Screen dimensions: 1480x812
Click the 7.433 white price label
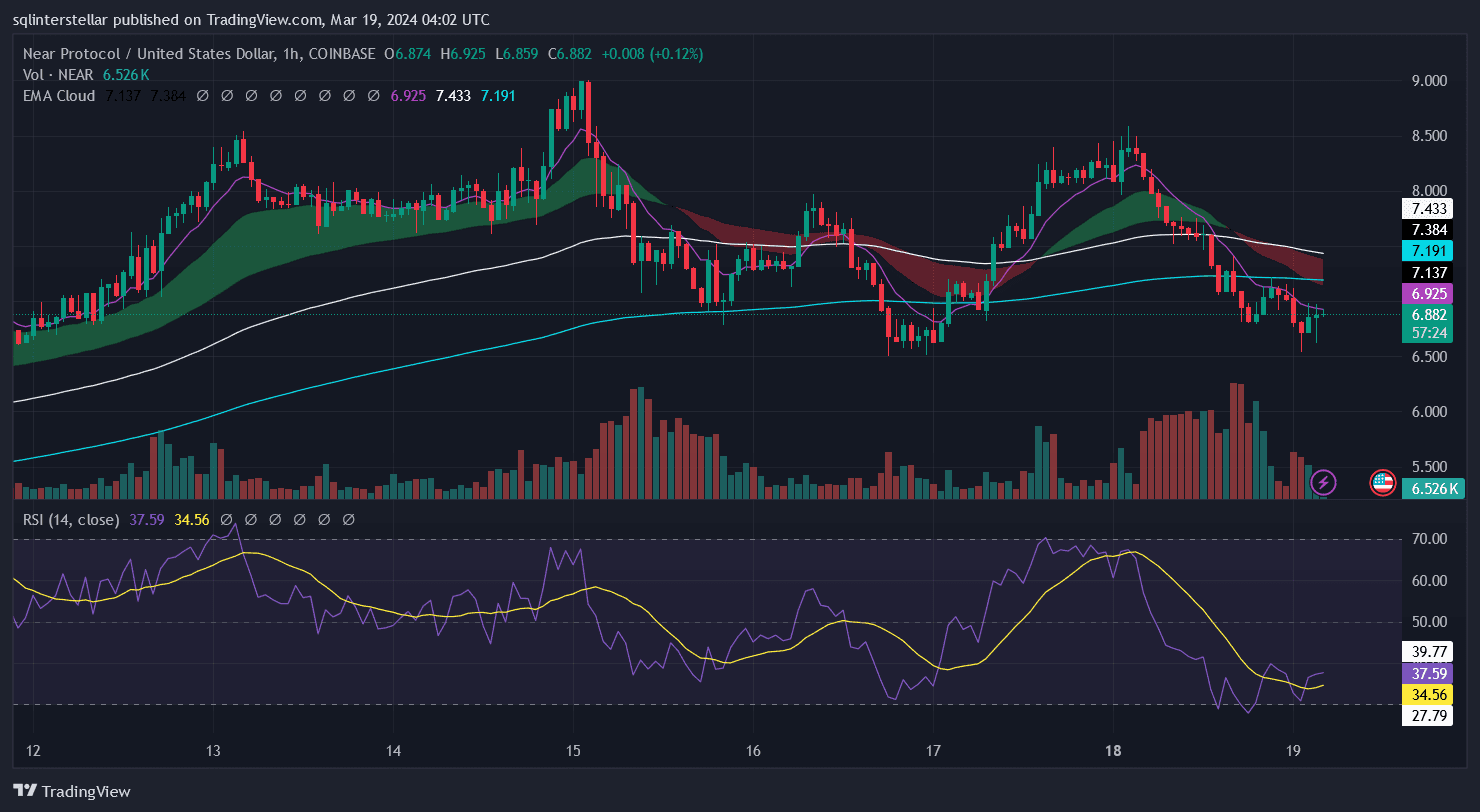[1426, 209]
